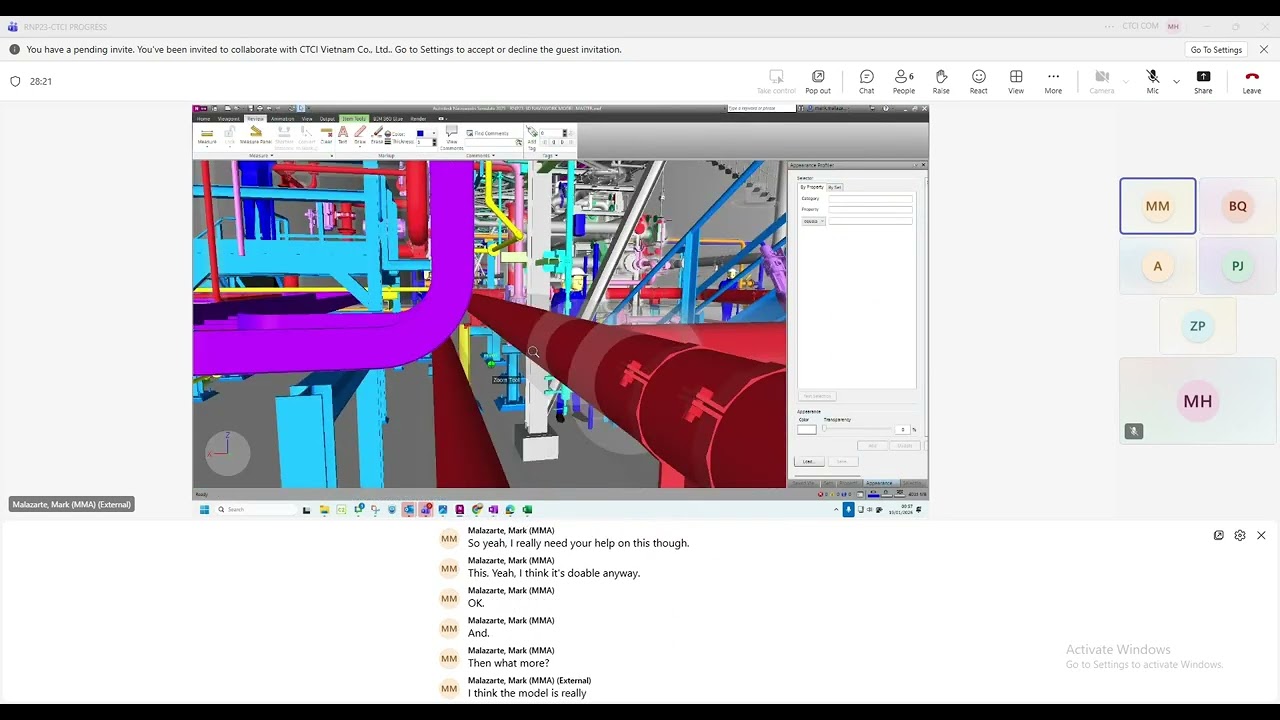Select ZP participant tile
Screen dimensions: 1280x720
[x=1198, y=326]
